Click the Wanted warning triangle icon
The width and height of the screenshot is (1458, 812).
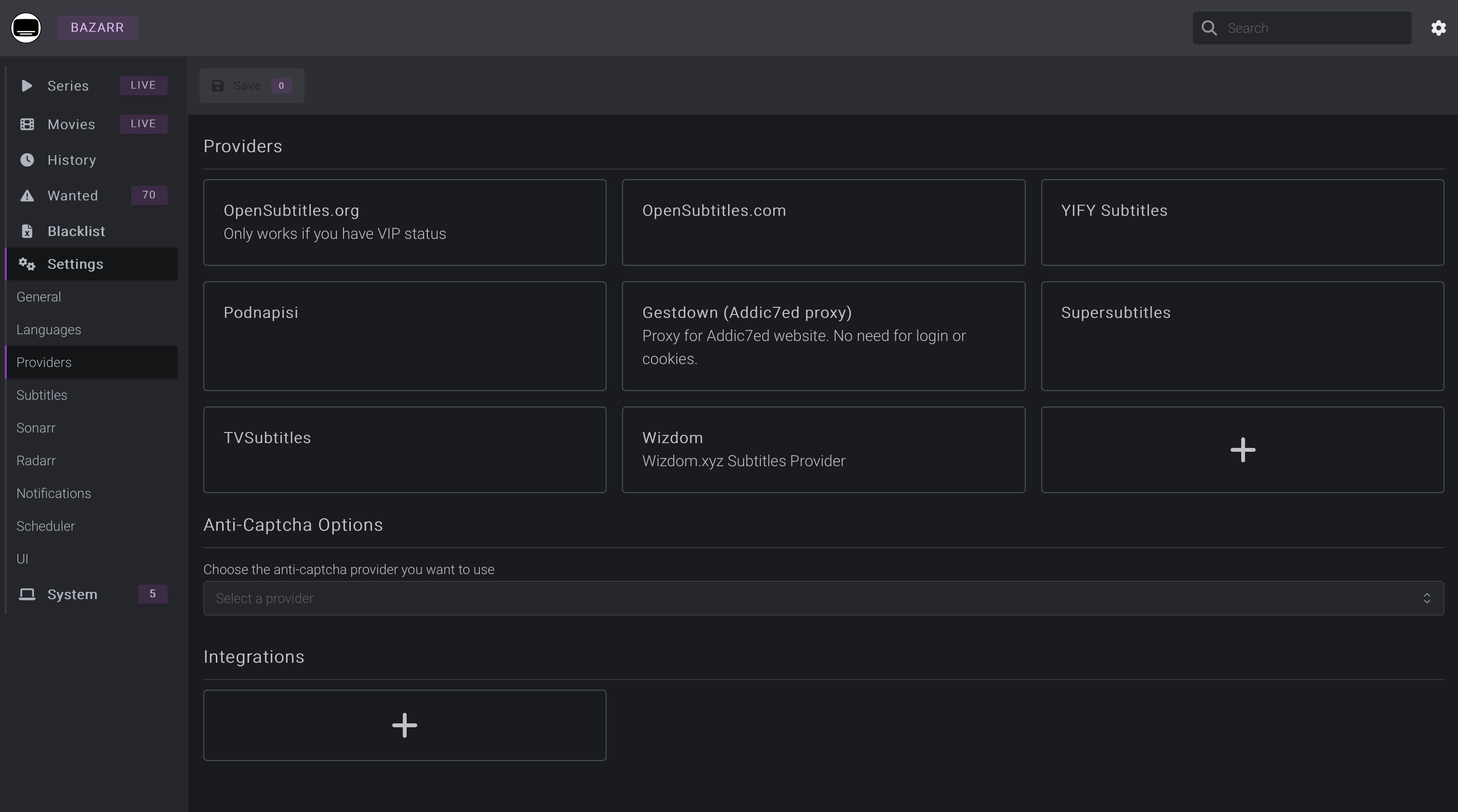coord(27,196)
